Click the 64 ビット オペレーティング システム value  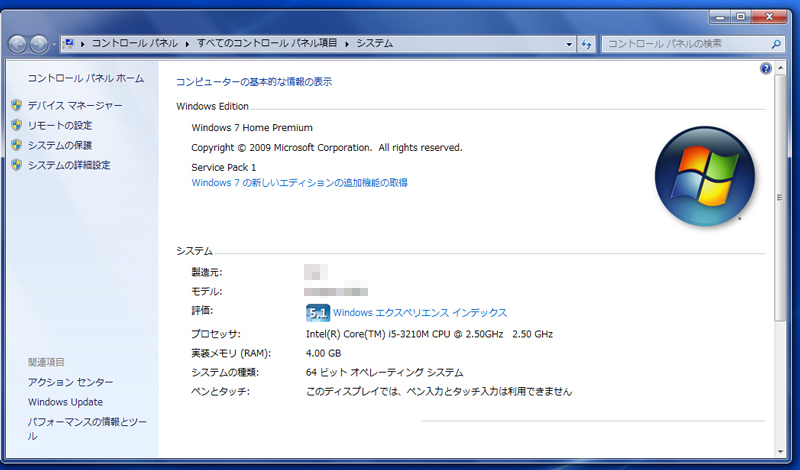[x=384, y=373]
